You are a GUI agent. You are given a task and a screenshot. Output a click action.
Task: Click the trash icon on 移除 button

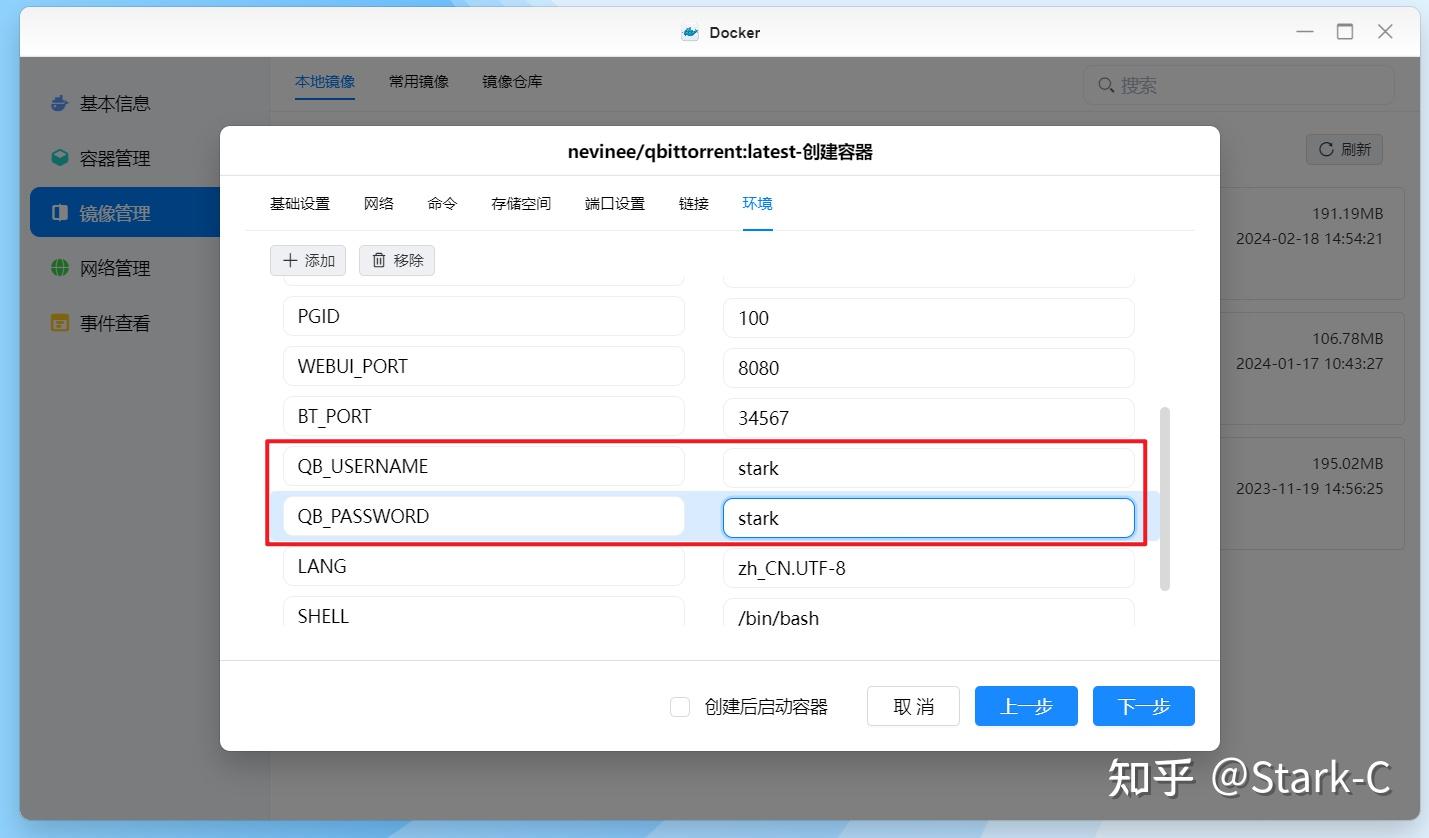pyautogui.click(x=381, y=260)
